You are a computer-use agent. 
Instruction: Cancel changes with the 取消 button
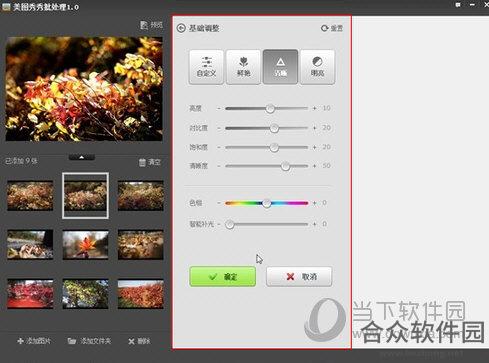click(x=299, y=276)
